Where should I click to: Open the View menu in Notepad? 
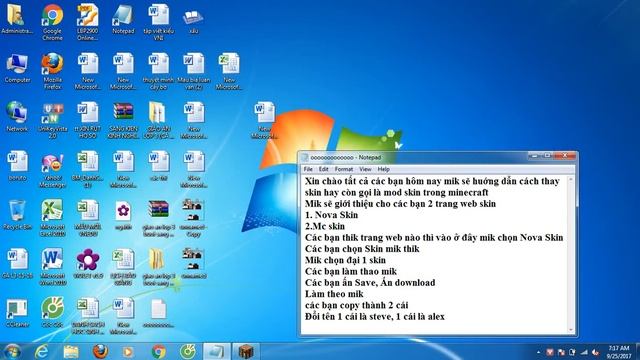coord(365,169)
